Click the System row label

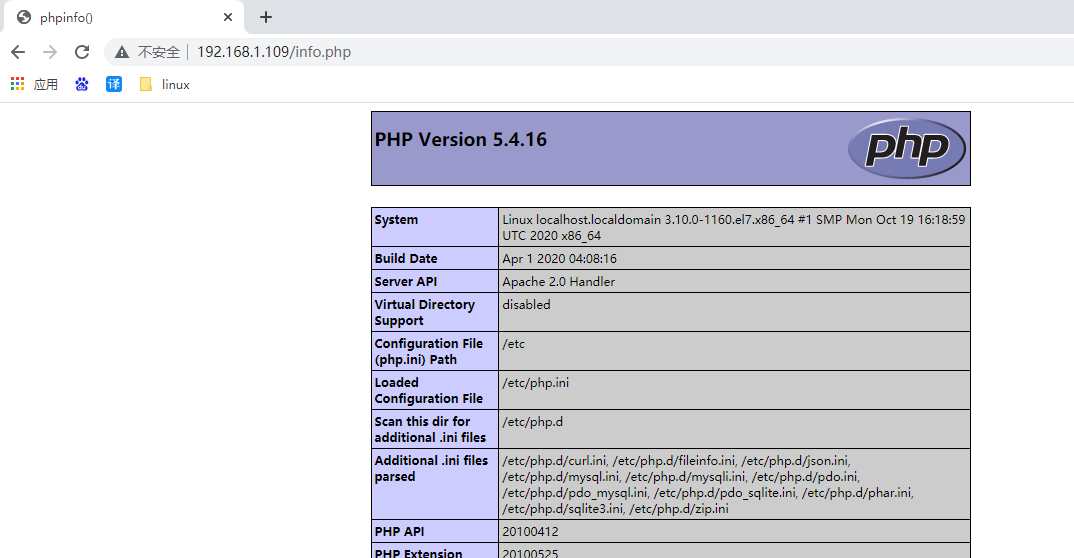click(396, 220)
